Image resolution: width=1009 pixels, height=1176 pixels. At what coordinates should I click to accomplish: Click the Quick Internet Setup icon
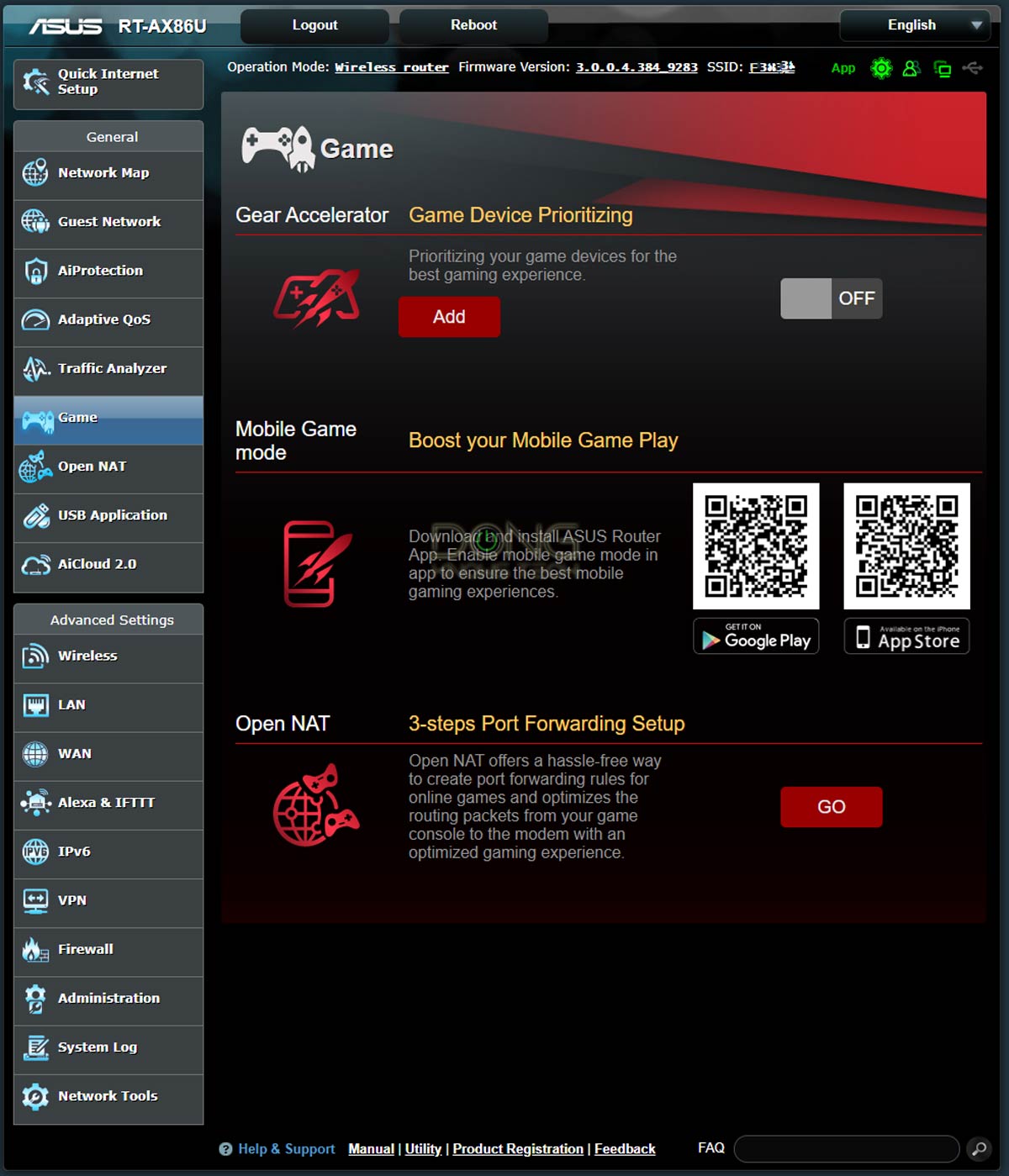36,82
